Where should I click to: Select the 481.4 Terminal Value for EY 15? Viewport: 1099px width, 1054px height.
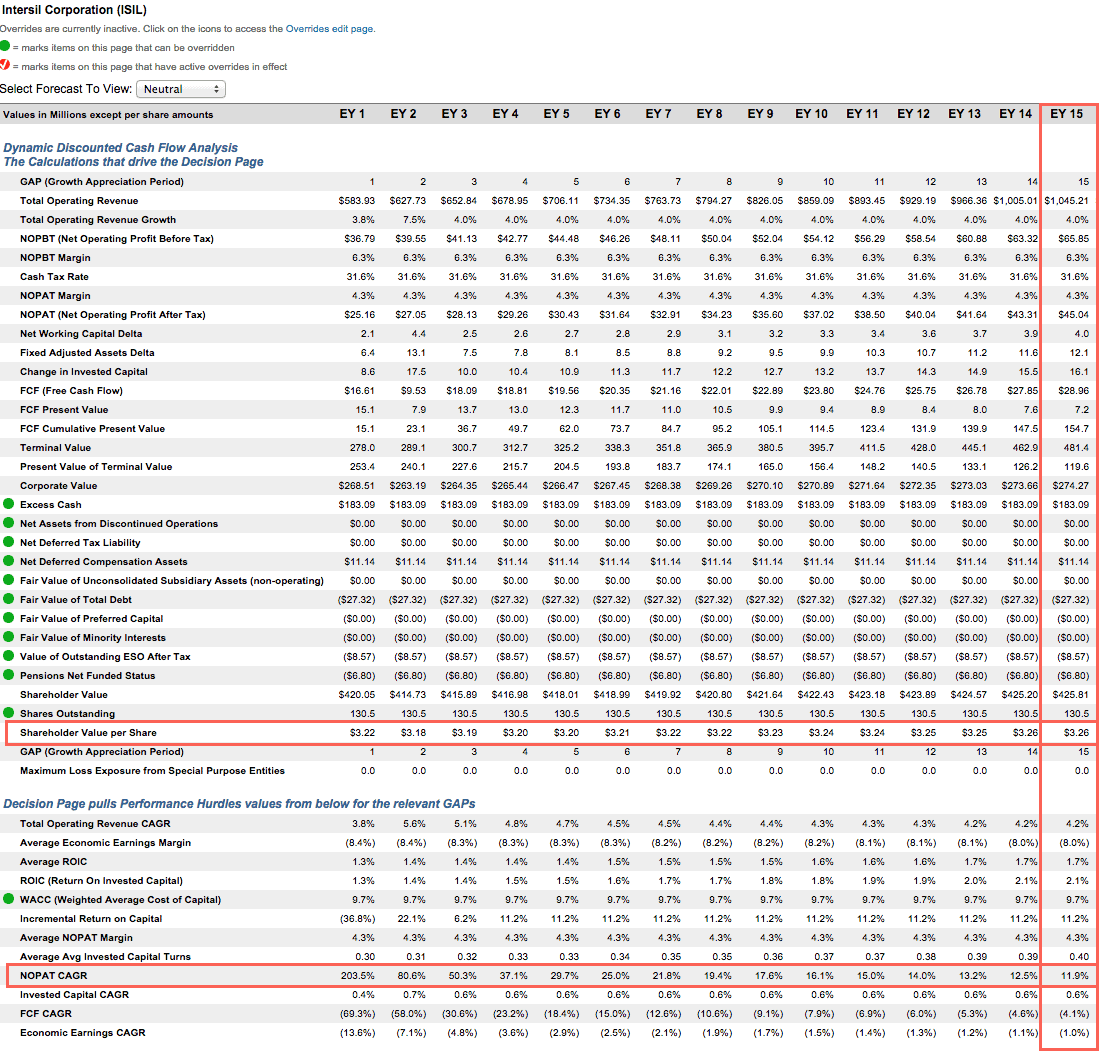point(1077,447)
